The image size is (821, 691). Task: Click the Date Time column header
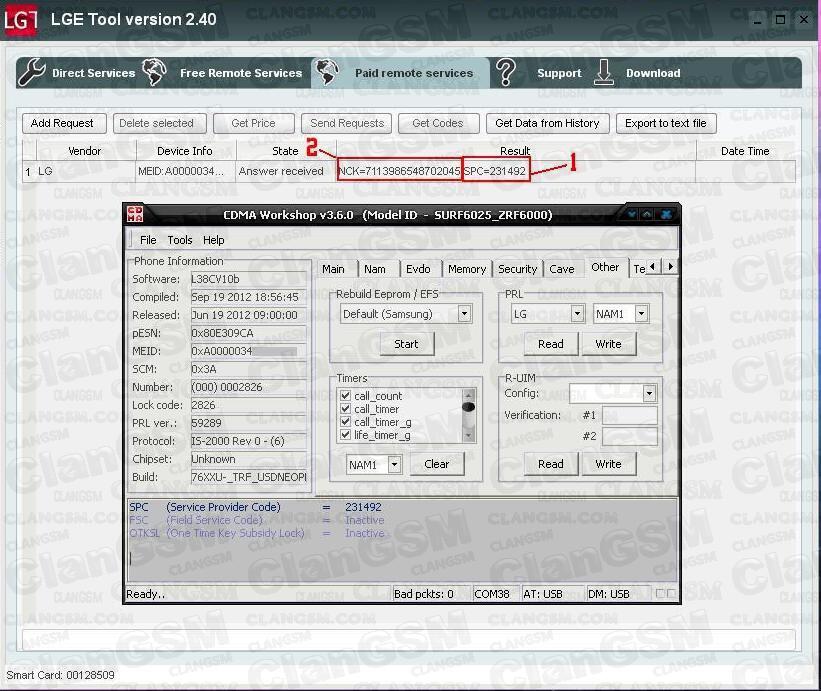point(745,151)
